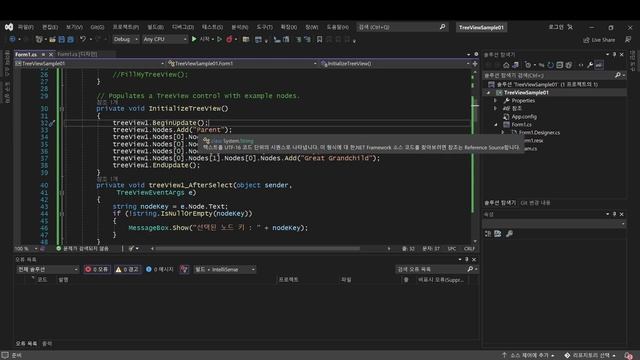Collapse the Form1.cs node in Solution Explorer
Viewport: 640px width, 360px height.
point(496,124)
